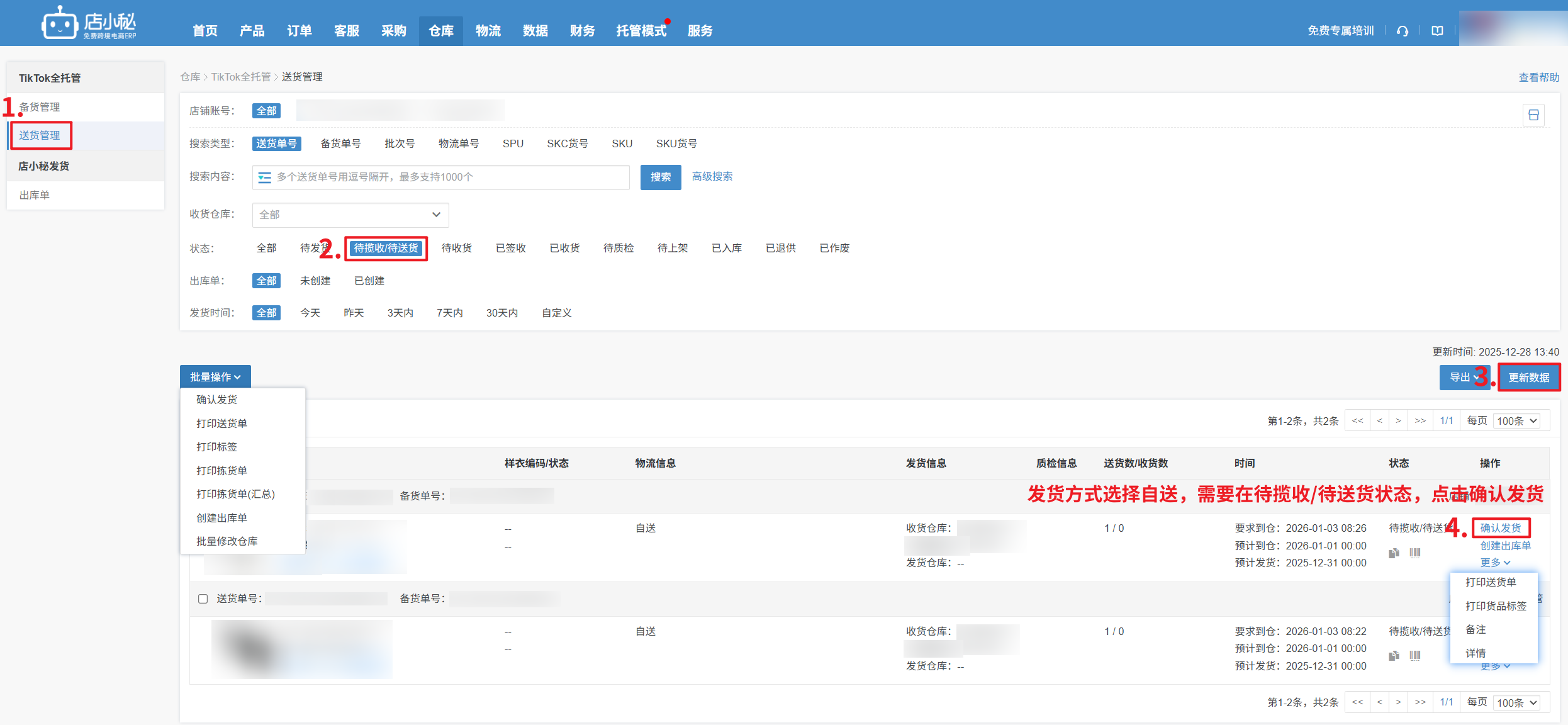Click the copy icon on first order row

(x=1394, y=553)
